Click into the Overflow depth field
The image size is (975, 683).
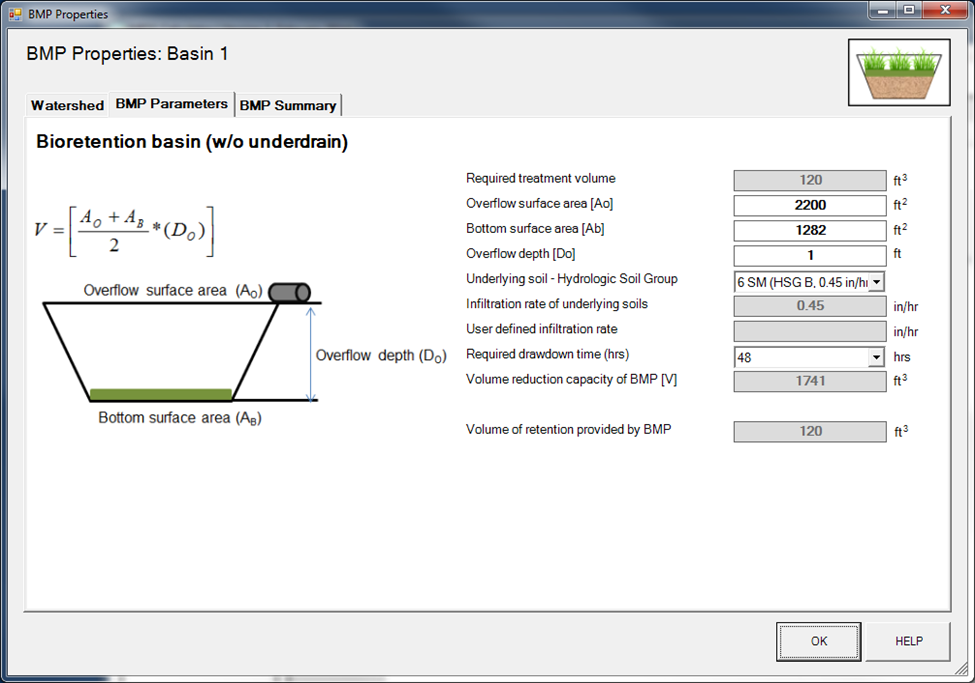coord(810,255)
